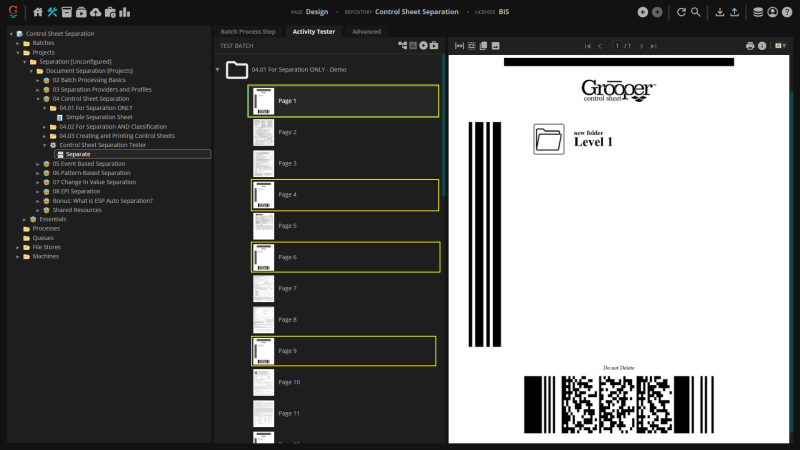Click the Design tools wrench icon
Viewport: 800px width, 450px height.
click(x=53, y=12)
